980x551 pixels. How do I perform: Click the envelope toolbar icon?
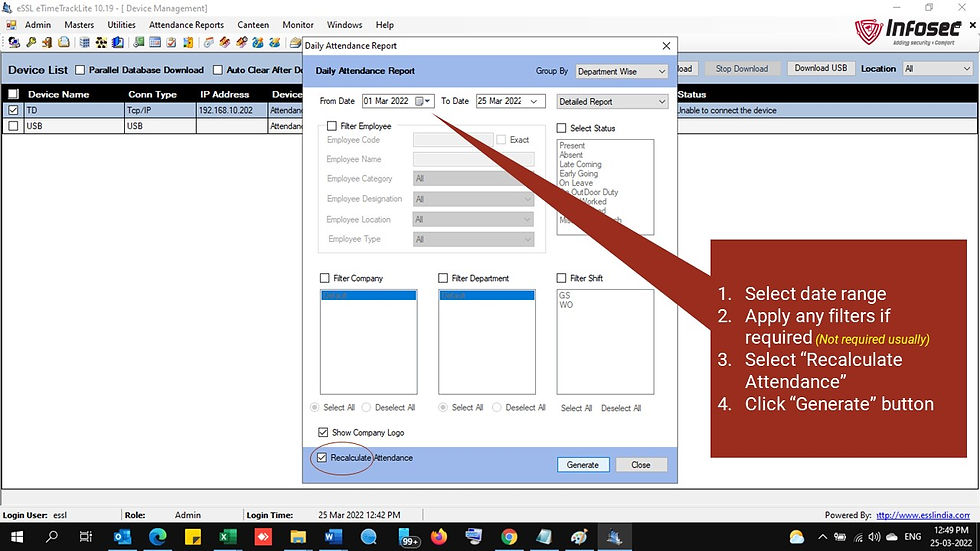pos(64,42)
